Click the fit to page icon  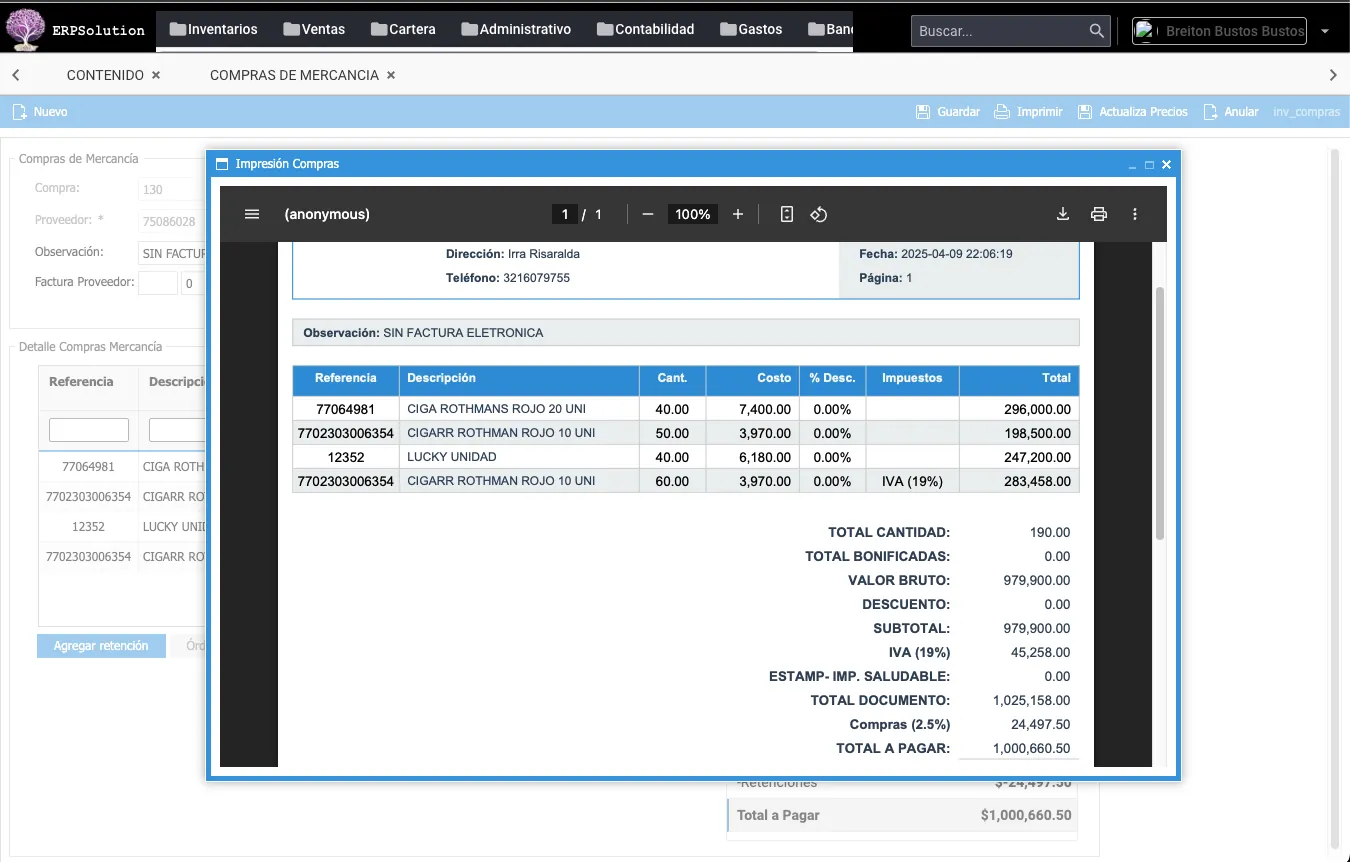(787, 214)
